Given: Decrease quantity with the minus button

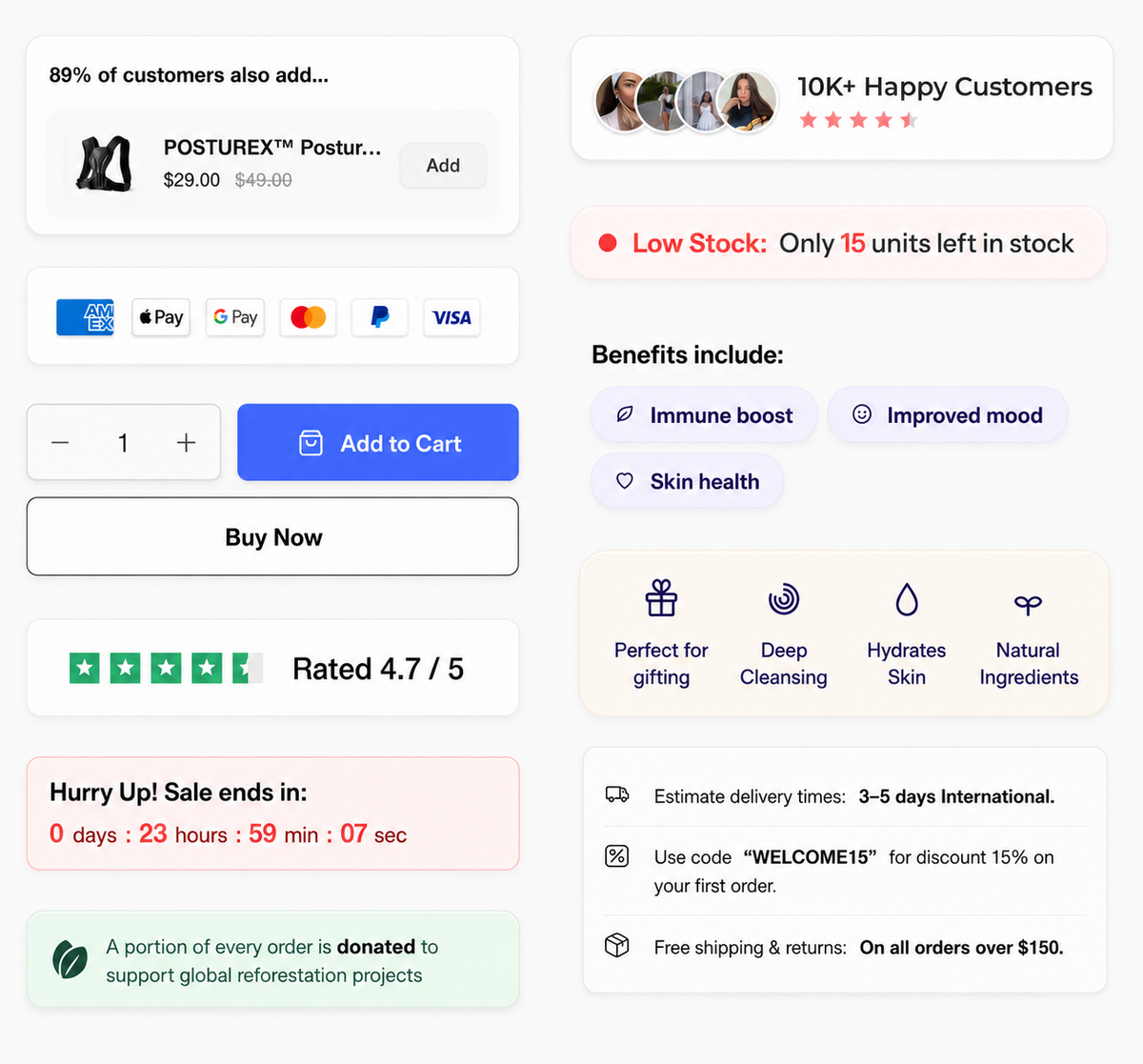Looking at the screenshot, I should coord(60,443).
